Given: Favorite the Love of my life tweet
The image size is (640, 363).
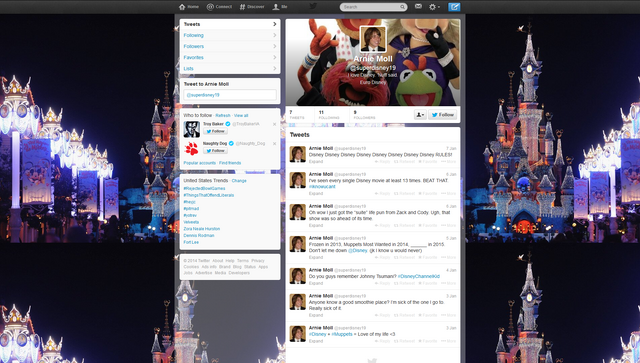Looking at the screenshot, I should point(428,341).
